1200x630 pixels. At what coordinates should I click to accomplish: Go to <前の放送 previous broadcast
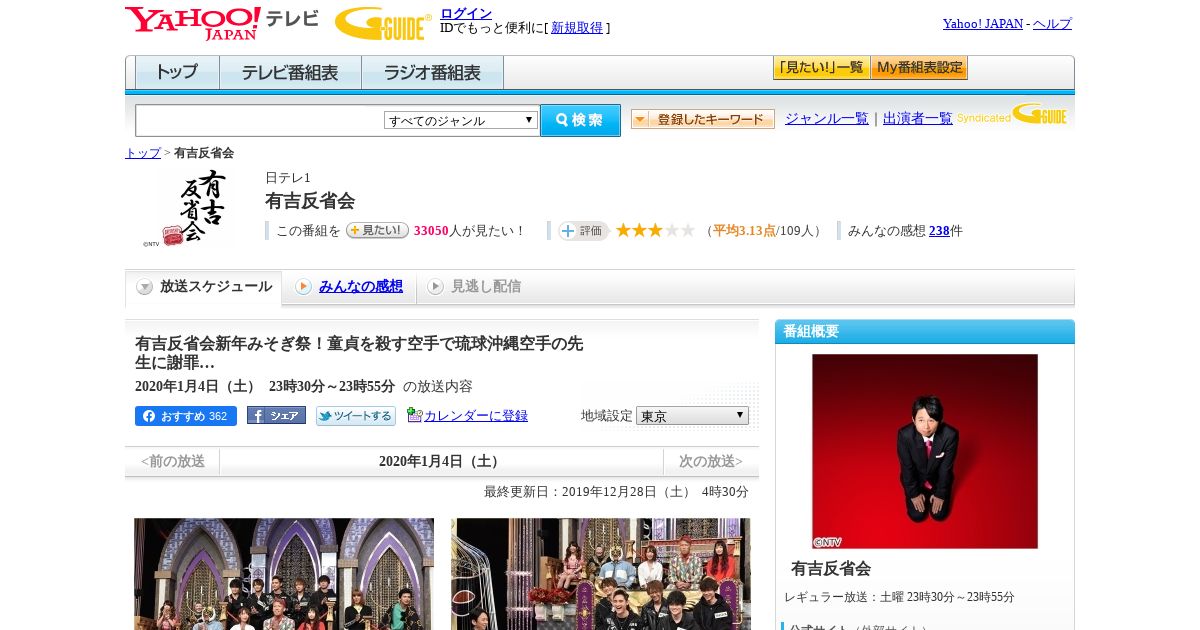(172, 462)
